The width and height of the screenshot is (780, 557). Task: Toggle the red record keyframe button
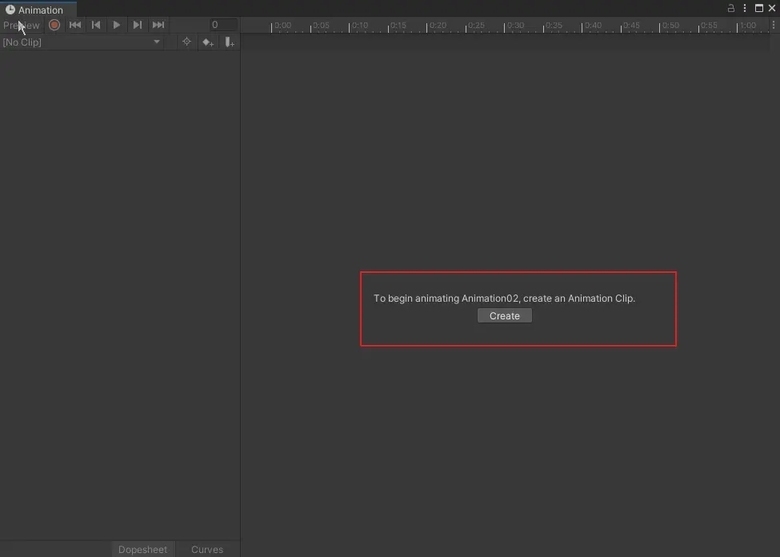(54, 25)
